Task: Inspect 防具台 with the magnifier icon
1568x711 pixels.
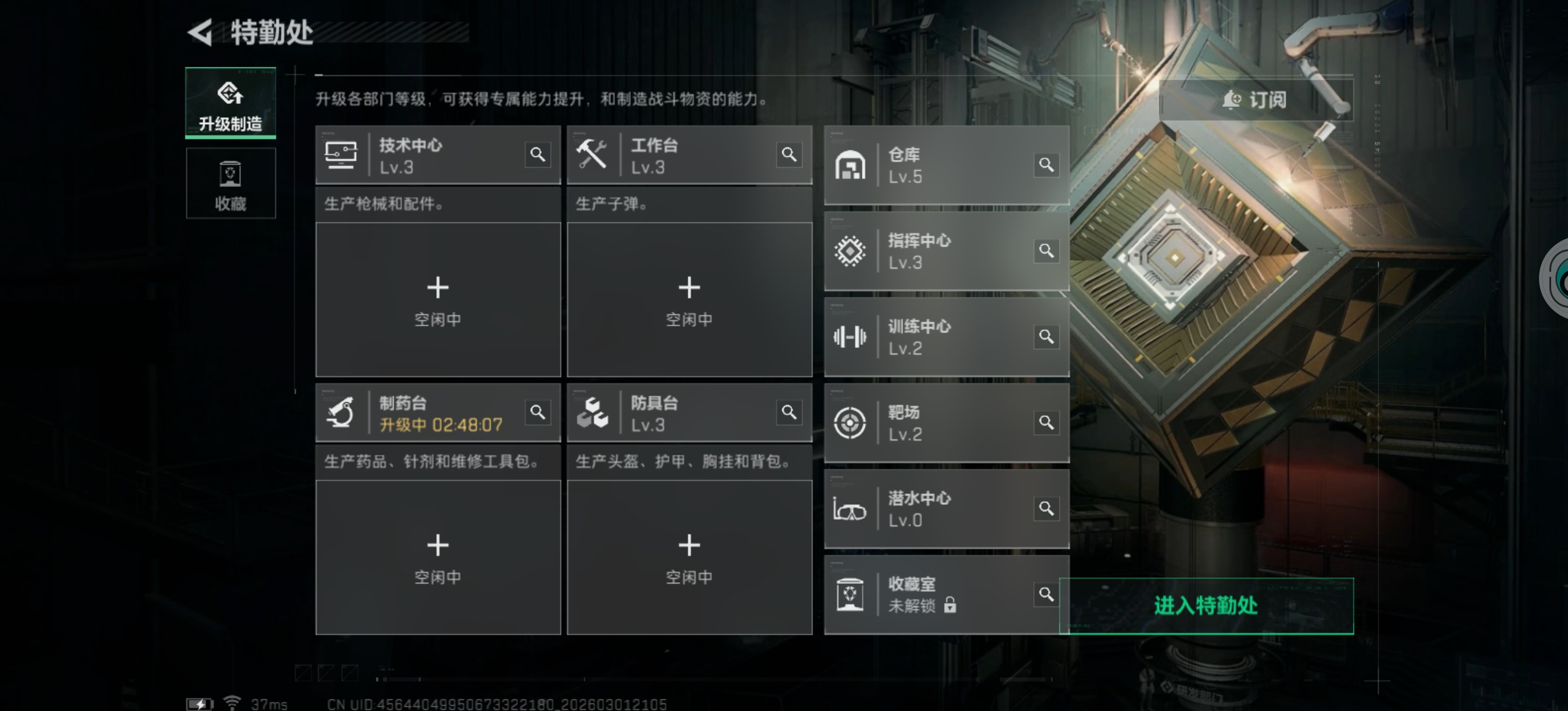Action: 789,412
